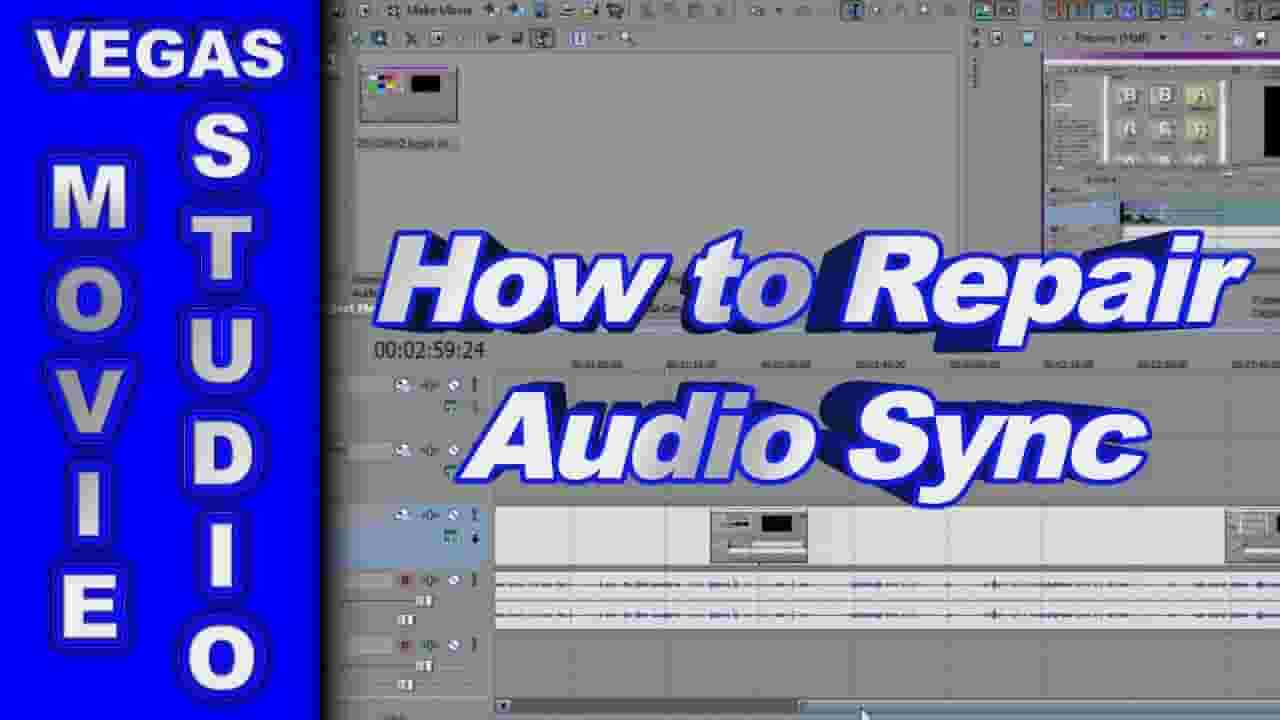Open Track FX on first video track
Screen dimensions: 1280x720
(430, 385)
